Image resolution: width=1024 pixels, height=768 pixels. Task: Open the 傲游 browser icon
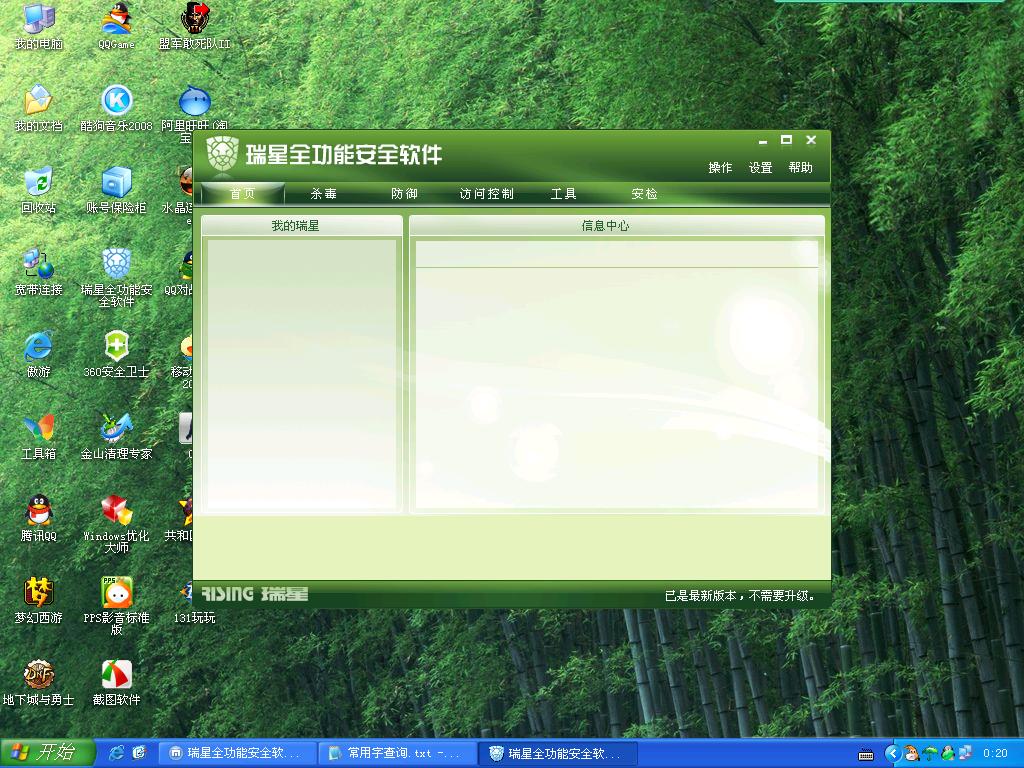pyautogui.click(x=39, y=355)
